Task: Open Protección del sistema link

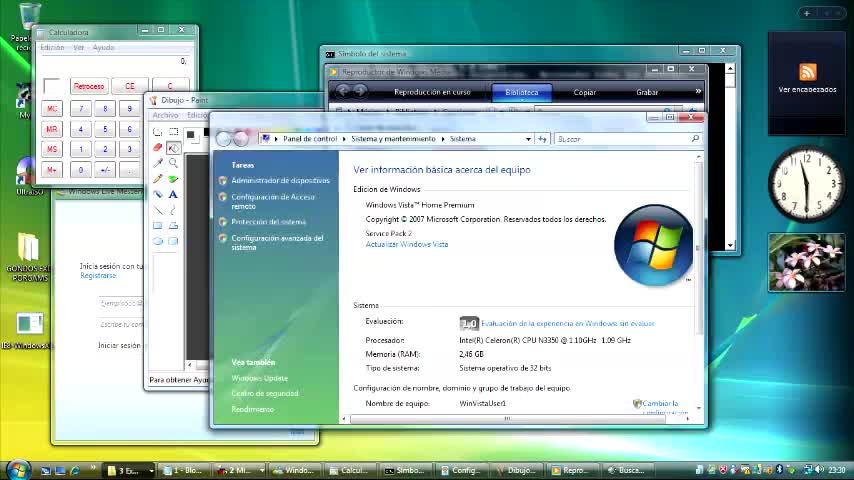Action: (269, 222)
